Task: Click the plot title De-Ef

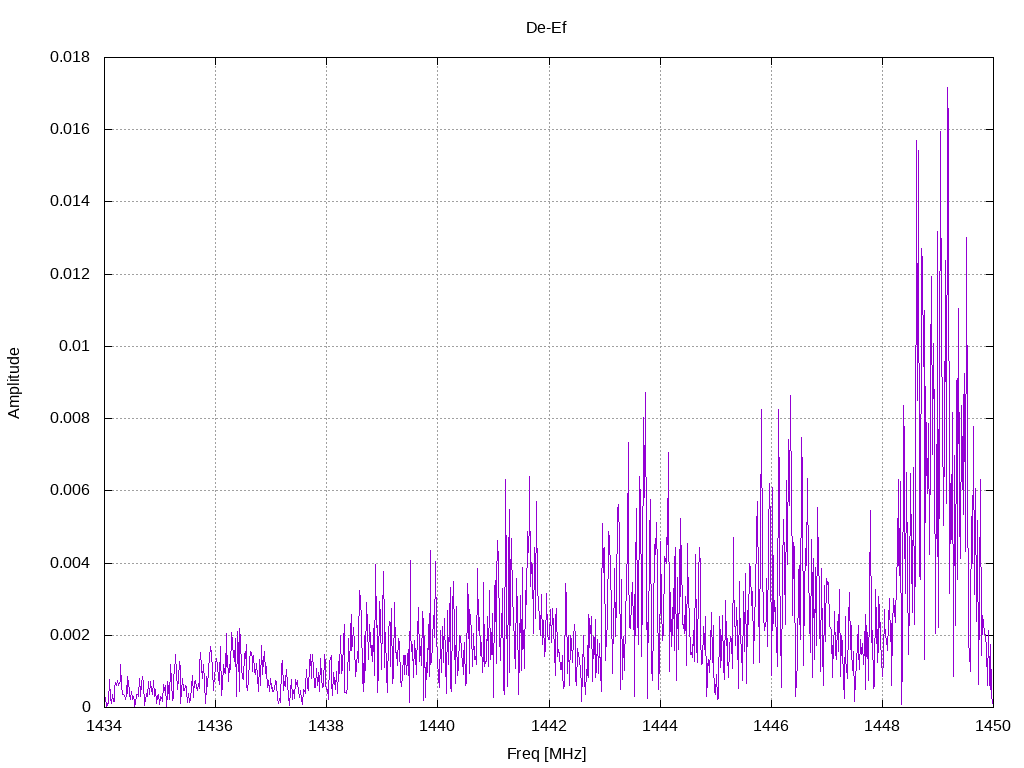Action: point(546,28)
